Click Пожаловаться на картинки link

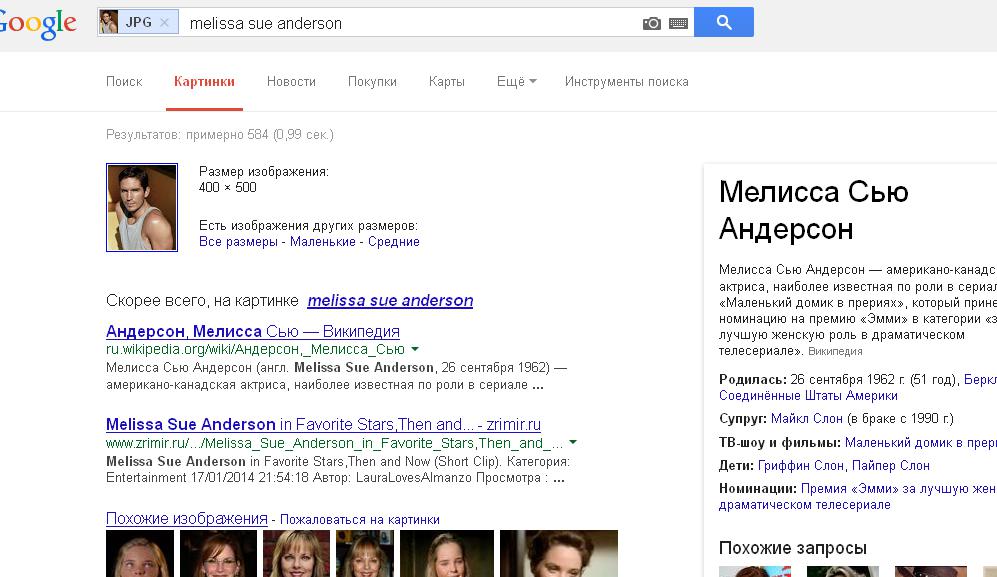pyautogui.click(x=359, y=520)
